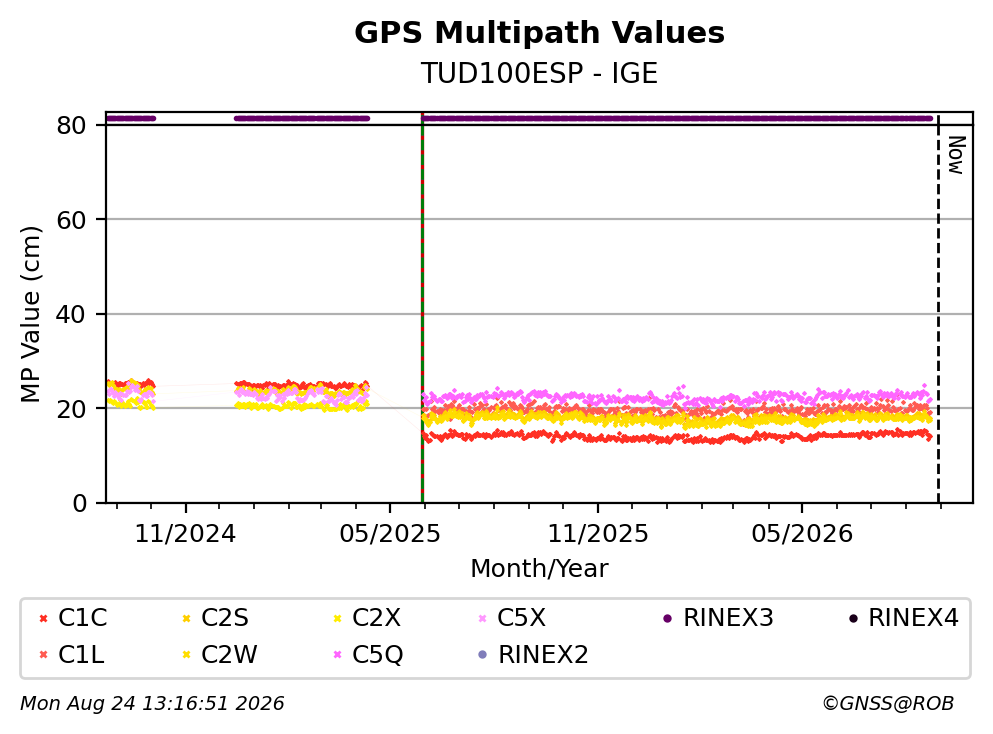993x734 pixels.
Task: Click the C1C red legend marker
Action: [x=43, y=619]
